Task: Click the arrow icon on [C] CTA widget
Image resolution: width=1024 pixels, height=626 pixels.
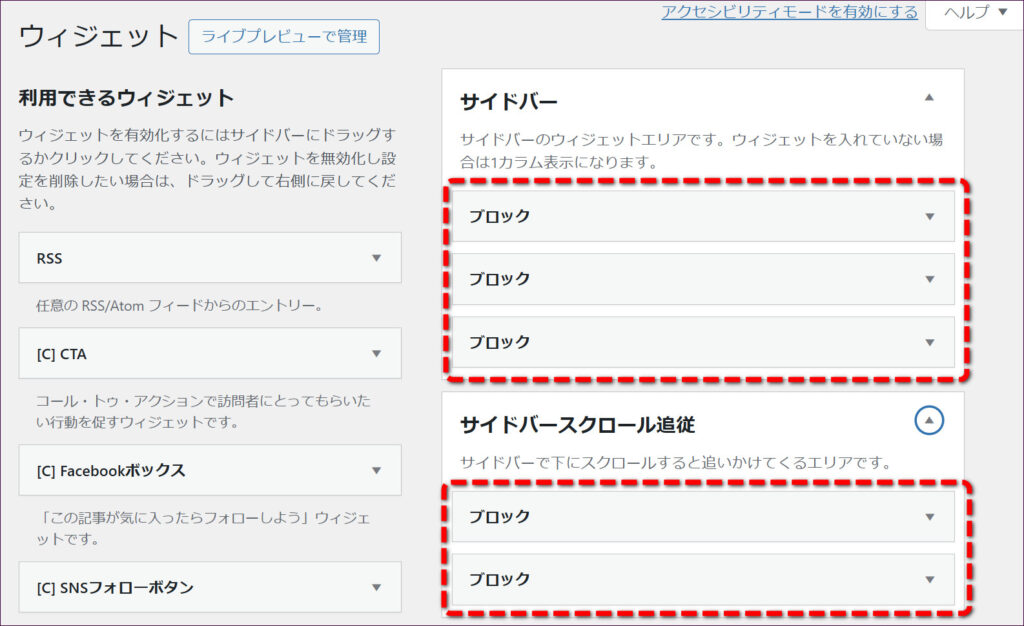Action: (377, 353)
